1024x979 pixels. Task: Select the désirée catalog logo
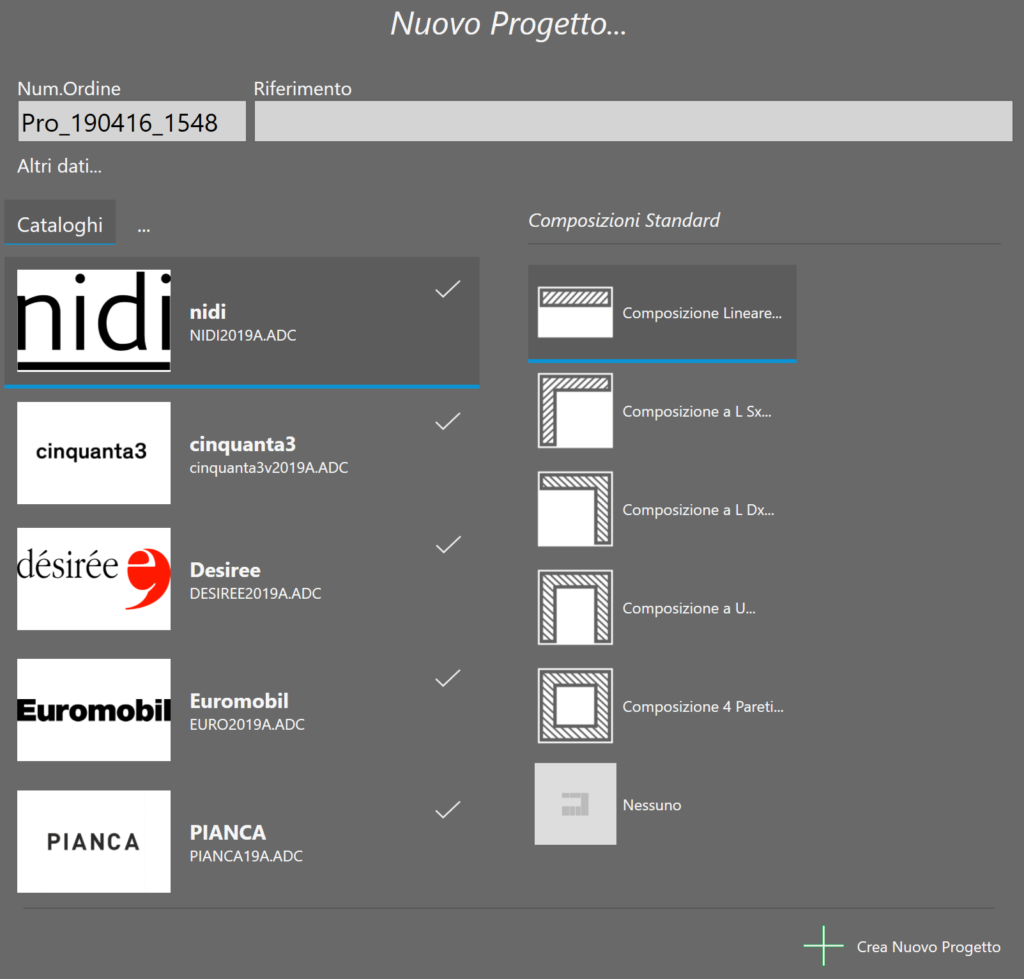pos(93,579)
